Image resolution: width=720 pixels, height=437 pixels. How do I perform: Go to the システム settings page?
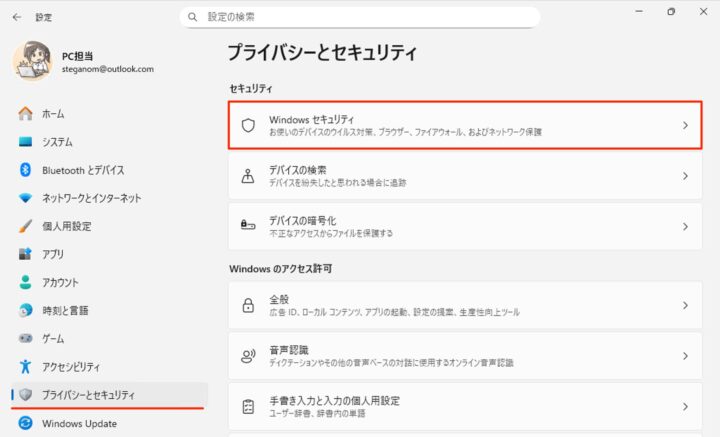[57, 142]
